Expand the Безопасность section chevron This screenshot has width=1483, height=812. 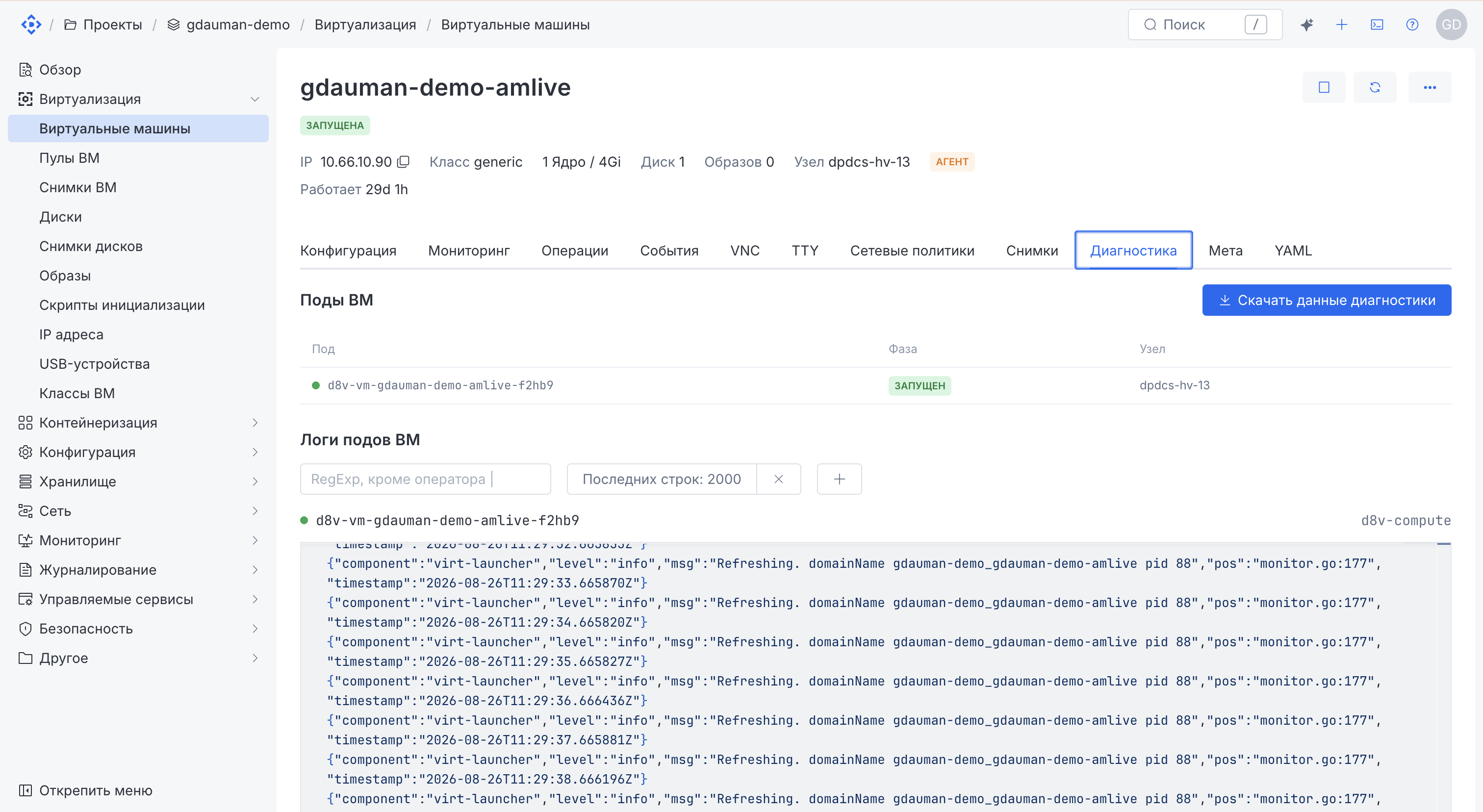255,629
